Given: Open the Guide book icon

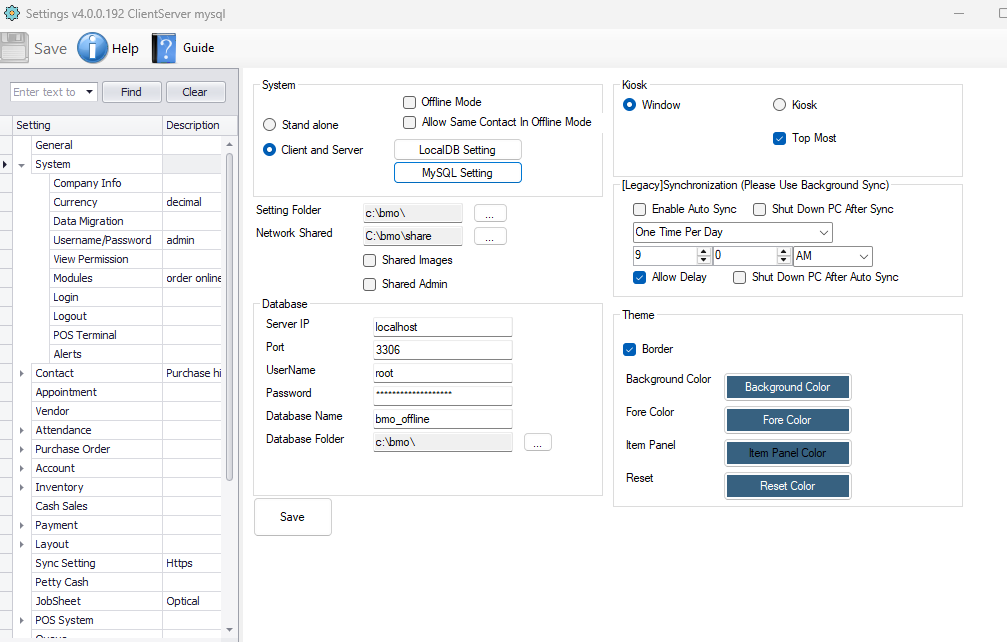Looking at the screenshot, I should click(x=164, y=48).
